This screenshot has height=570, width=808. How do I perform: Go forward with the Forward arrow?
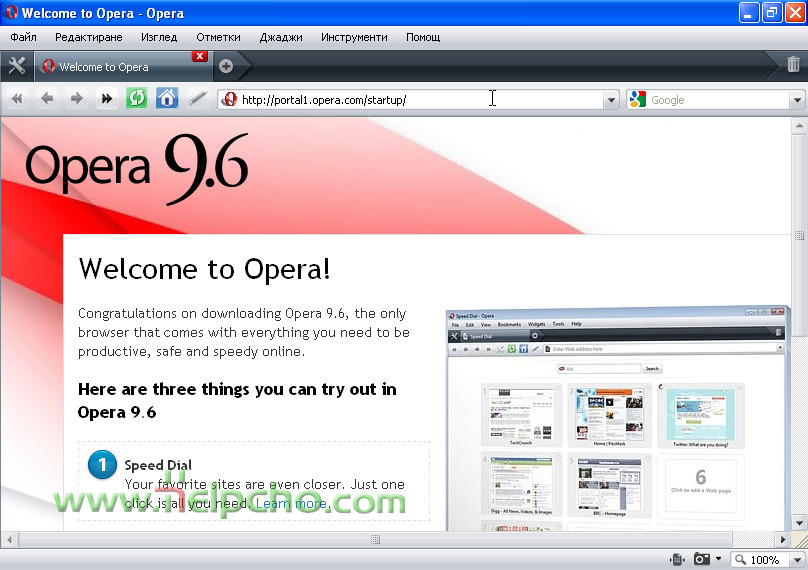coord(77,98)
